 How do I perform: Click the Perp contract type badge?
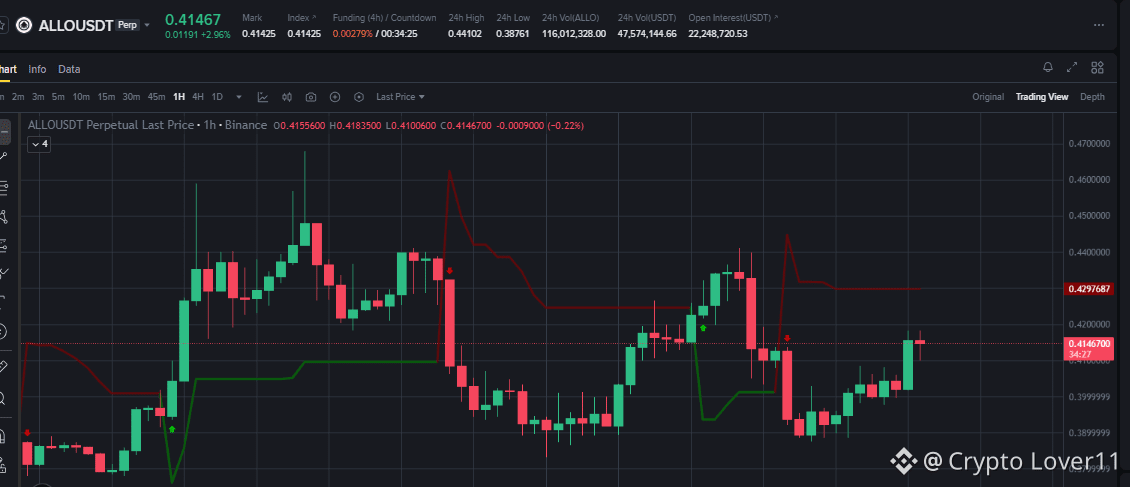pyautogui.click(x=128, y=25)
